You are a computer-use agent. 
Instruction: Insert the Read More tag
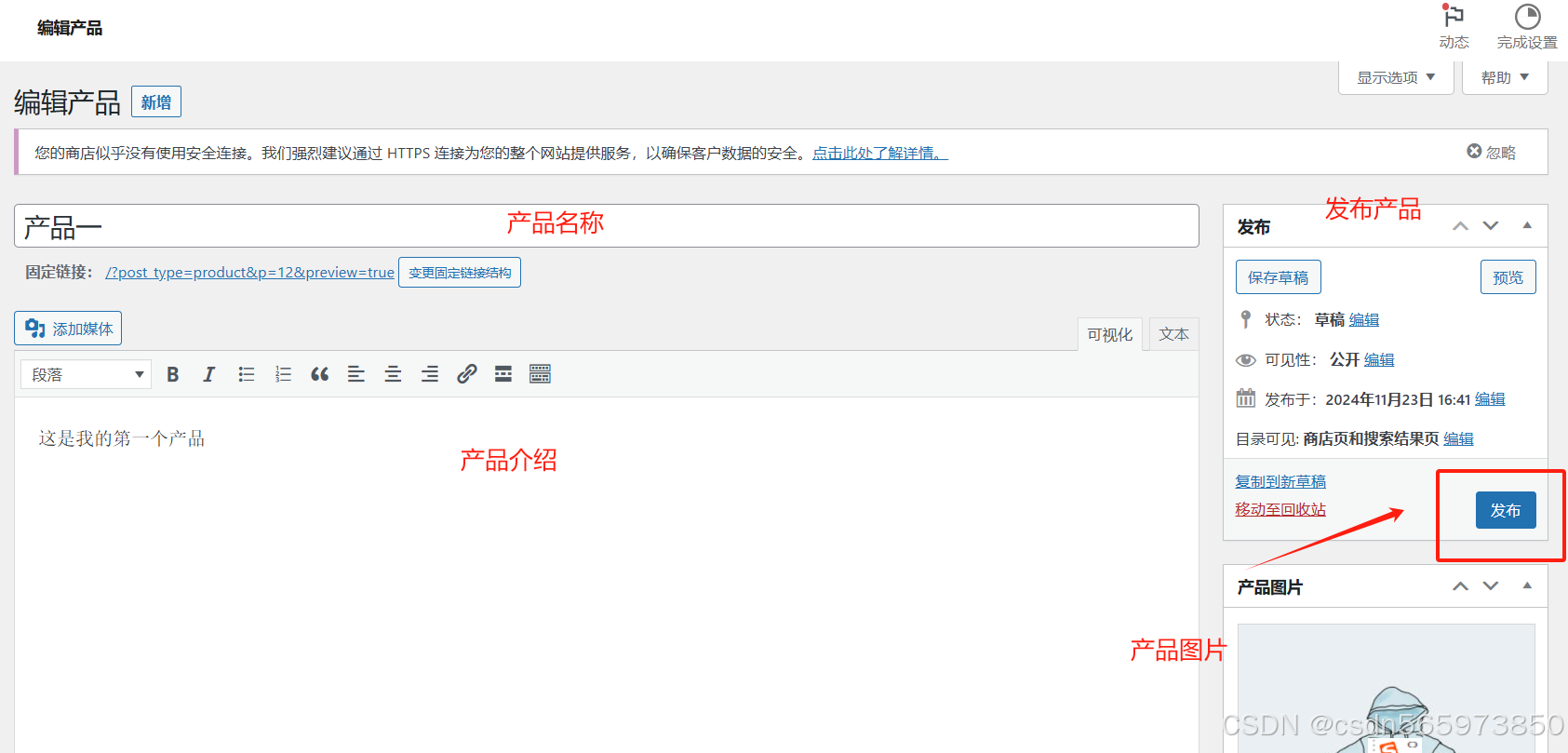pos(503,374)
